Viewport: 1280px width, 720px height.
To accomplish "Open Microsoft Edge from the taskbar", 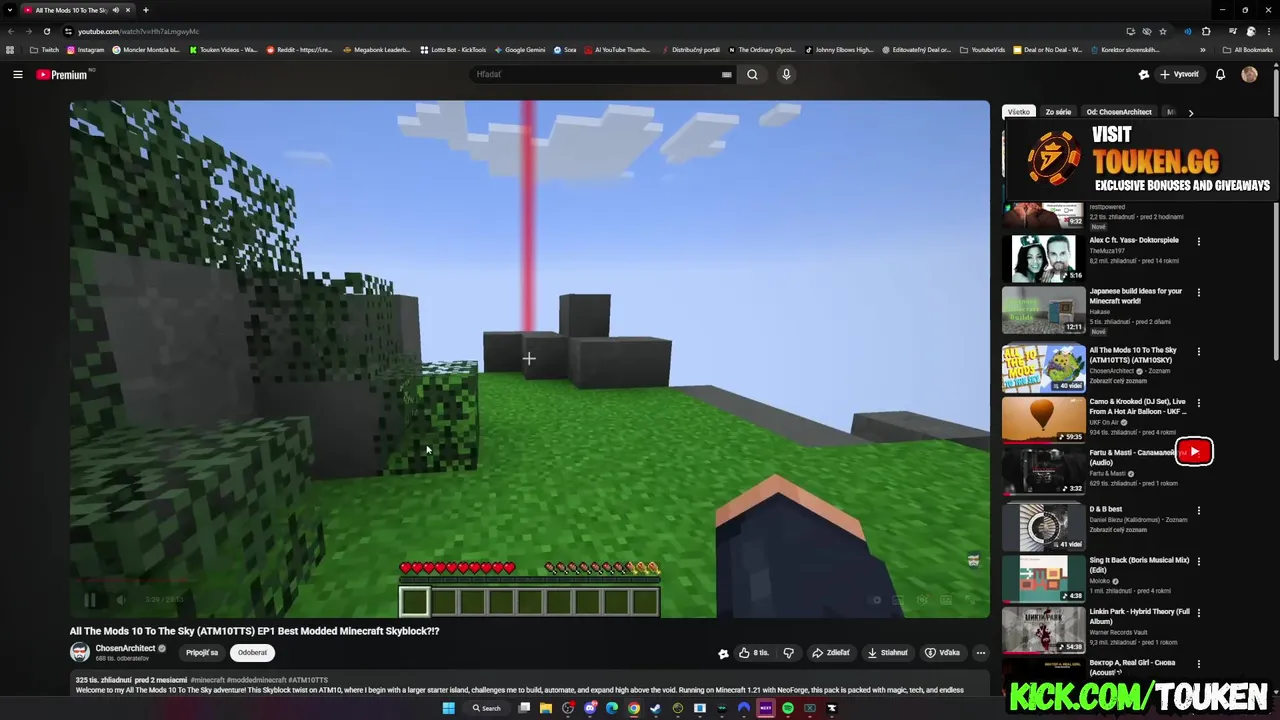I will click(x=612, y=708).
